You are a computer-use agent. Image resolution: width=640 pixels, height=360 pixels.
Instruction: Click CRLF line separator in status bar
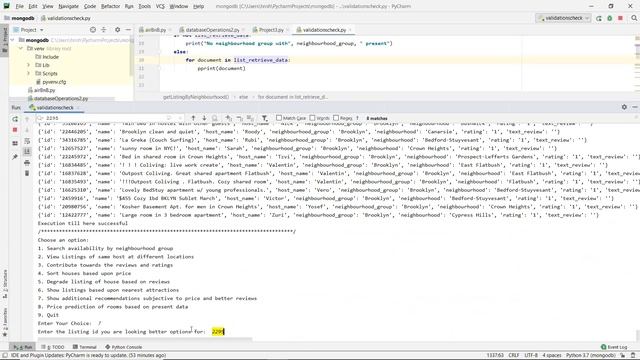pos(513,356)
